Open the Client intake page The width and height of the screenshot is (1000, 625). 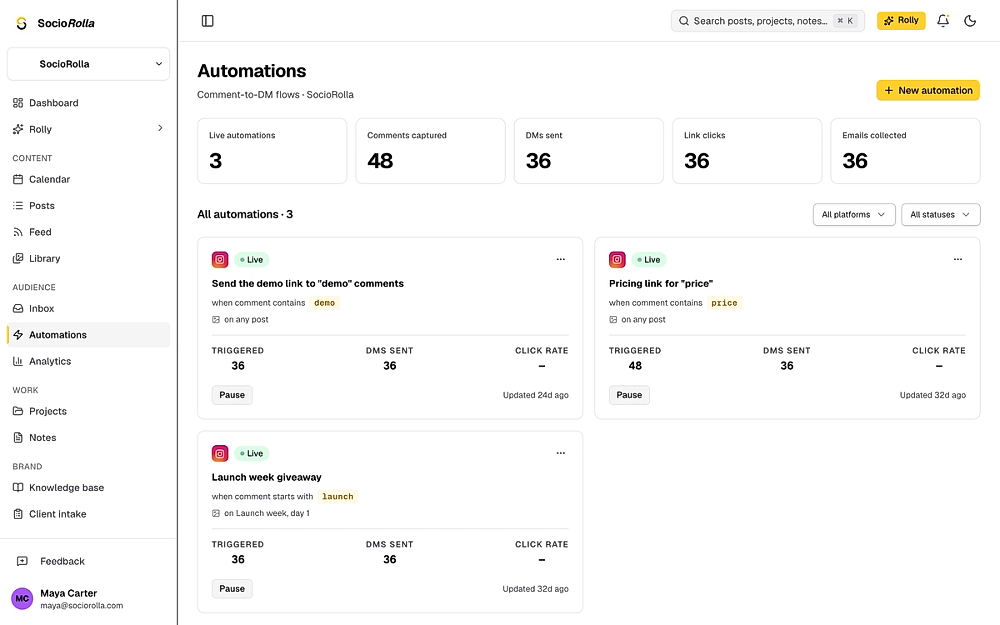coord(89,514)
